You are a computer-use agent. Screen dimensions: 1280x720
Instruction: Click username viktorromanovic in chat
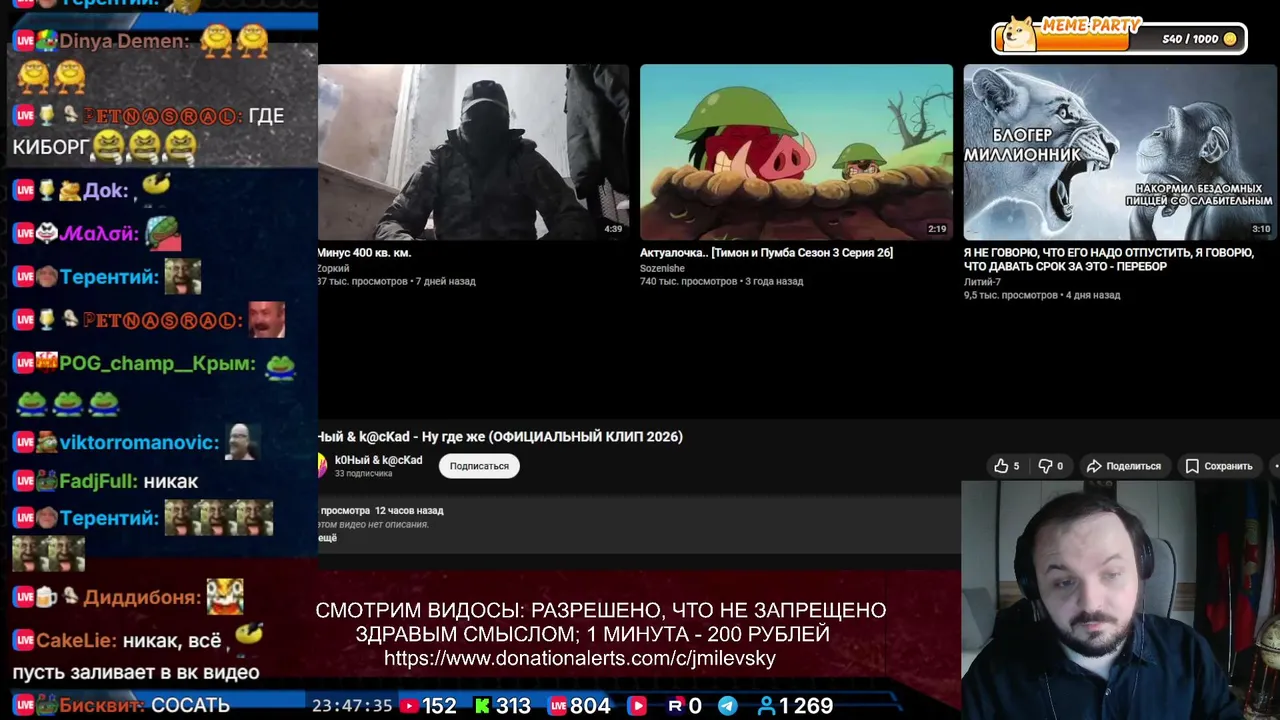pyautogui.click(x=138, y=442)
